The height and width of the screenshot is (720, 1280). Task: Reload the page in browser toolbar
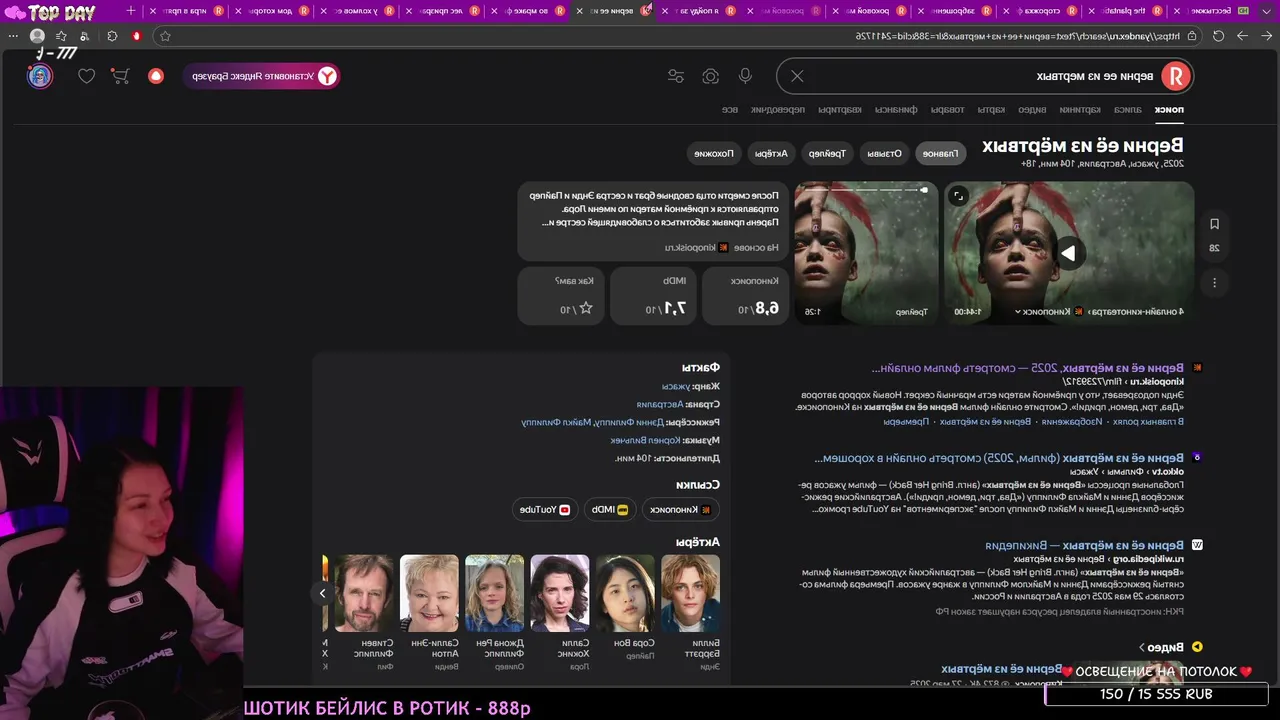click(1218, 36)
